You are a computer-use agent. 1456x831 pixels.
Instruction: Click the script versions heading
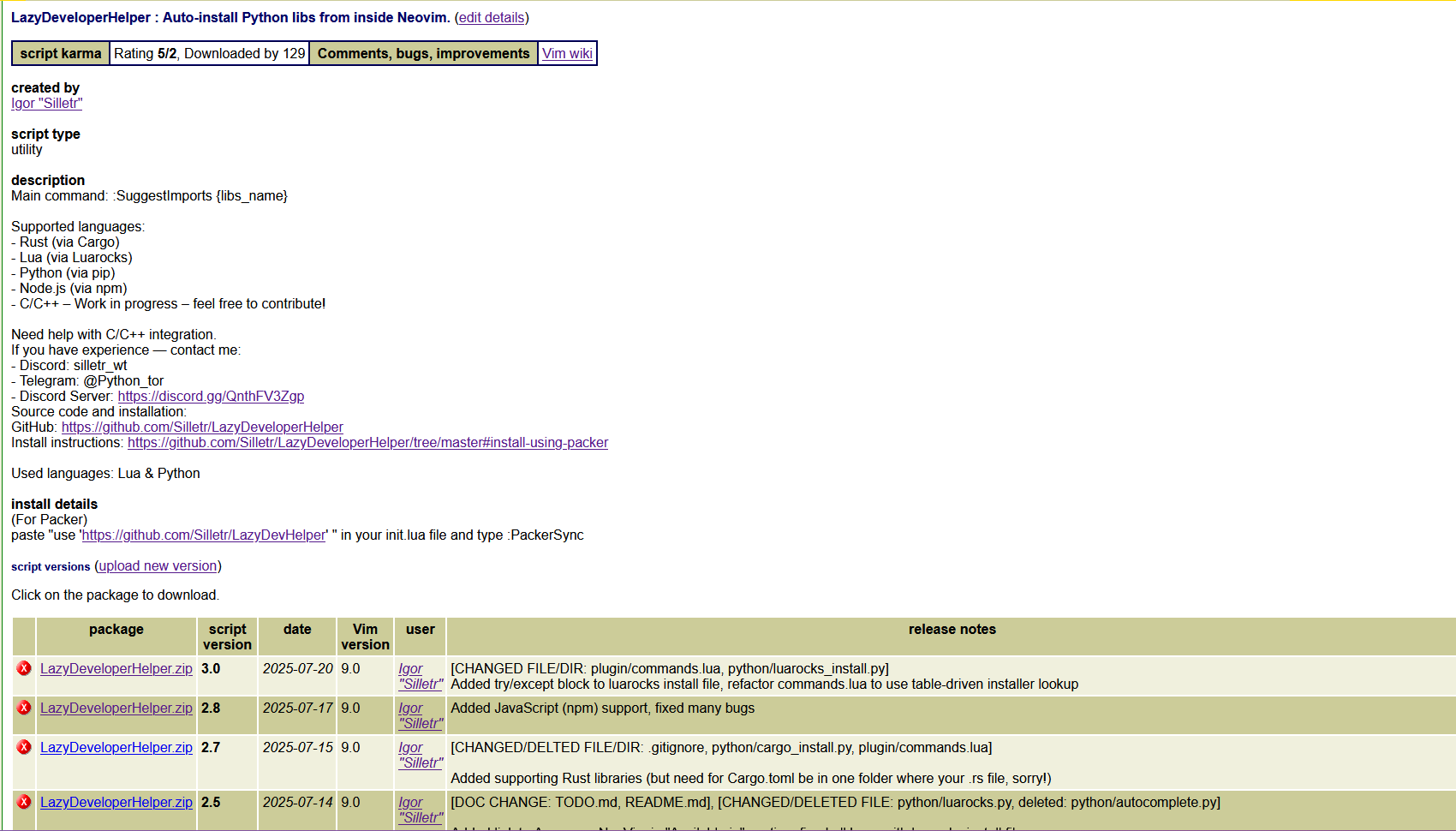[51, 566]
